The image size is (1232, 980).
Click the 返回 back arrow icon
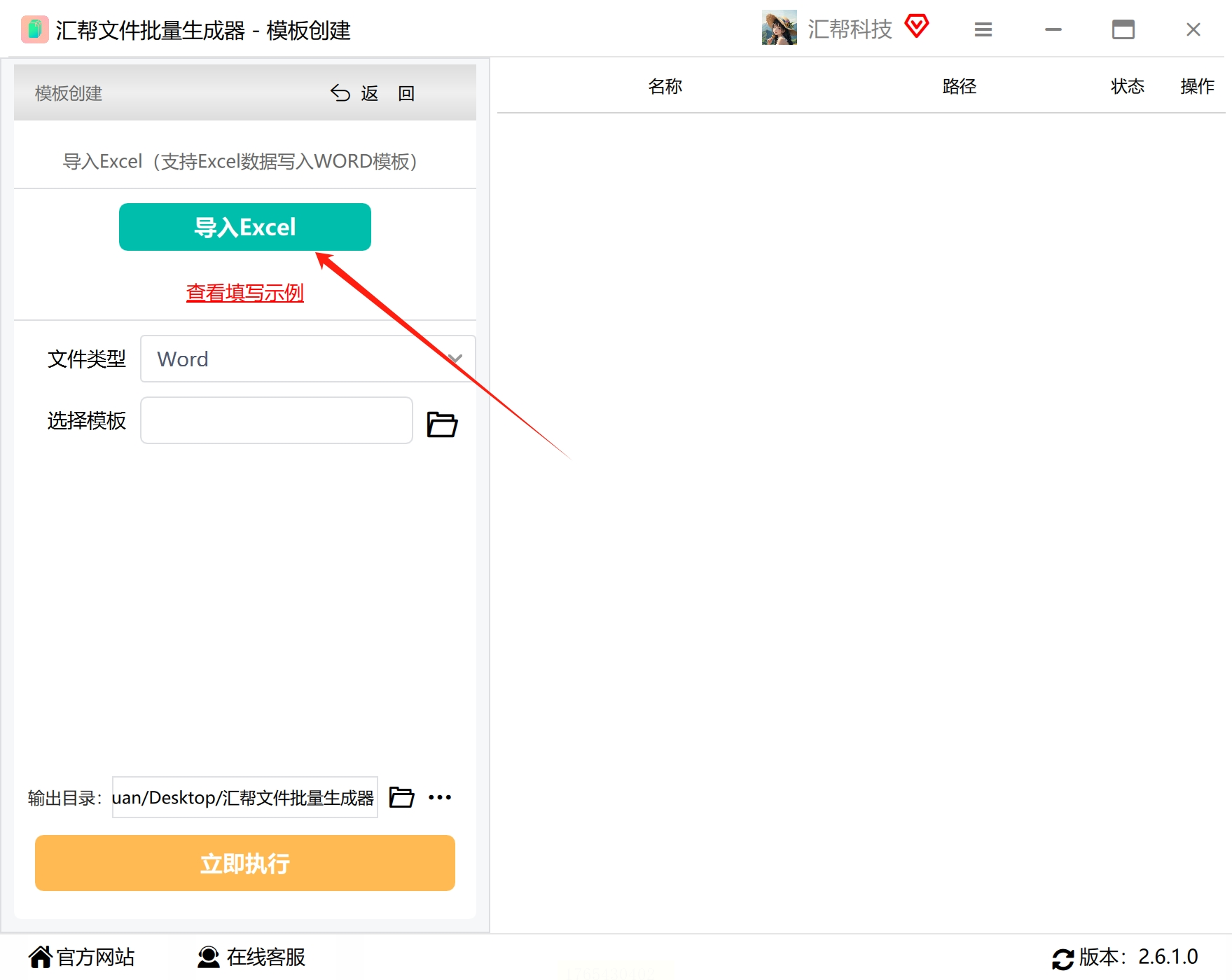340,93
